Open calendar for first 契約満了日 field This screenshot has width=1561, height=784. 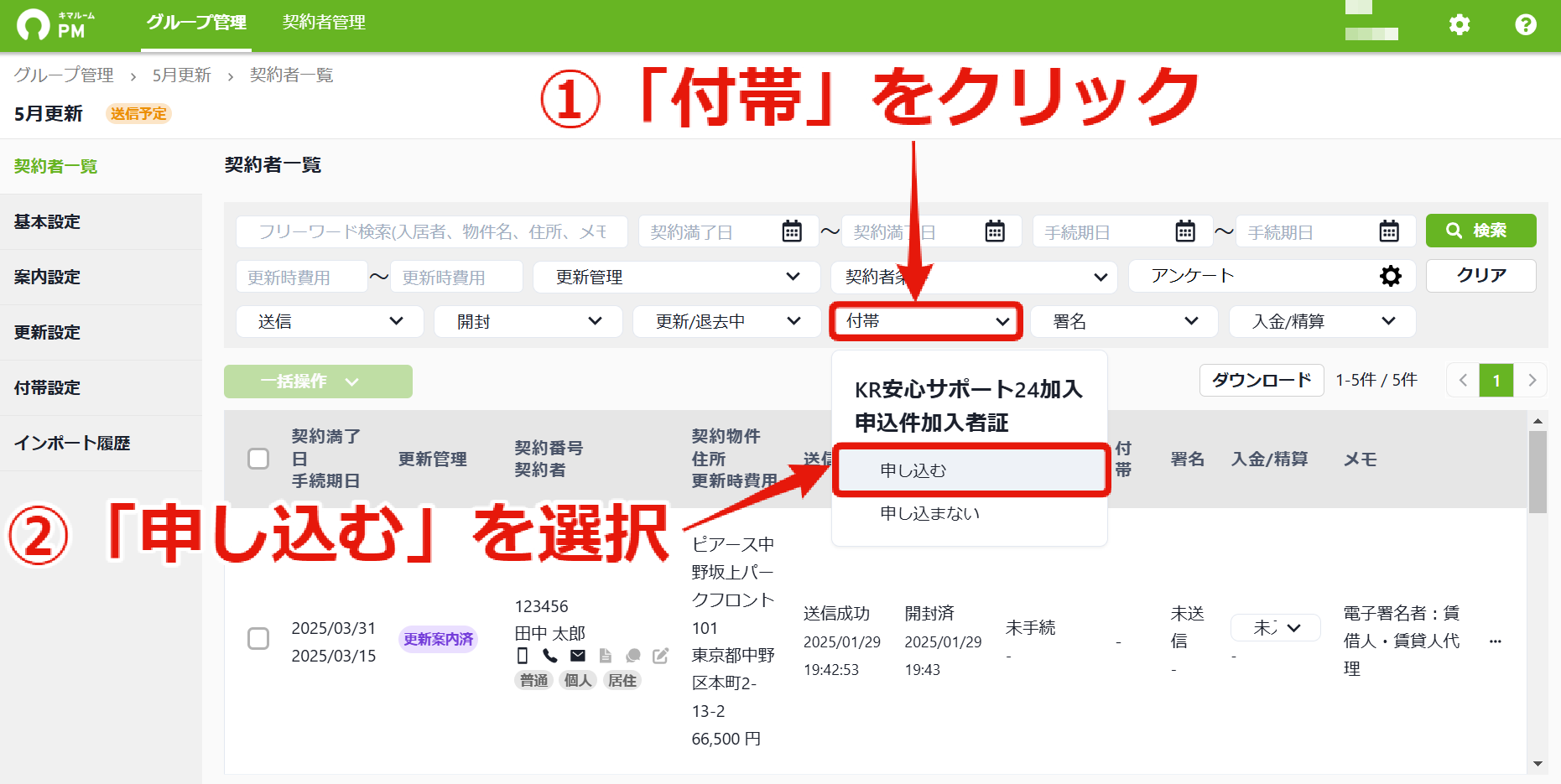(792, 231)
